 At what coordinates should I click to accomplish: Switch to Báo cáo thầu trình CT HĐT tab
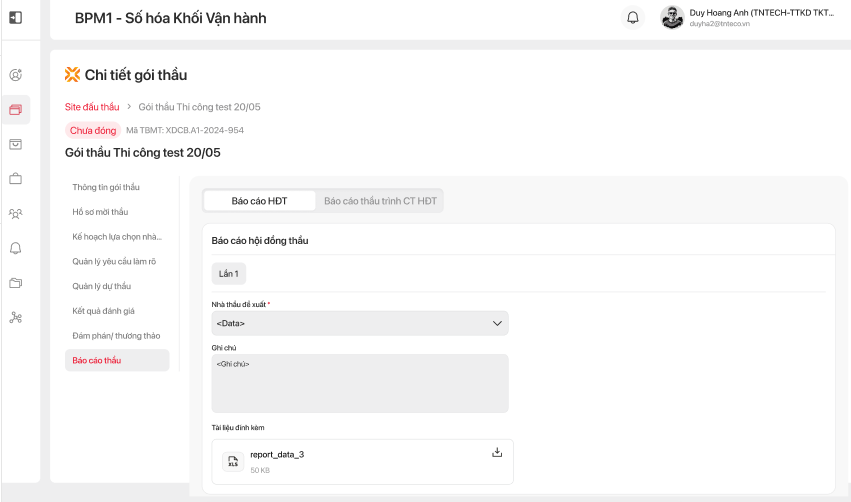tap(380, 201)
